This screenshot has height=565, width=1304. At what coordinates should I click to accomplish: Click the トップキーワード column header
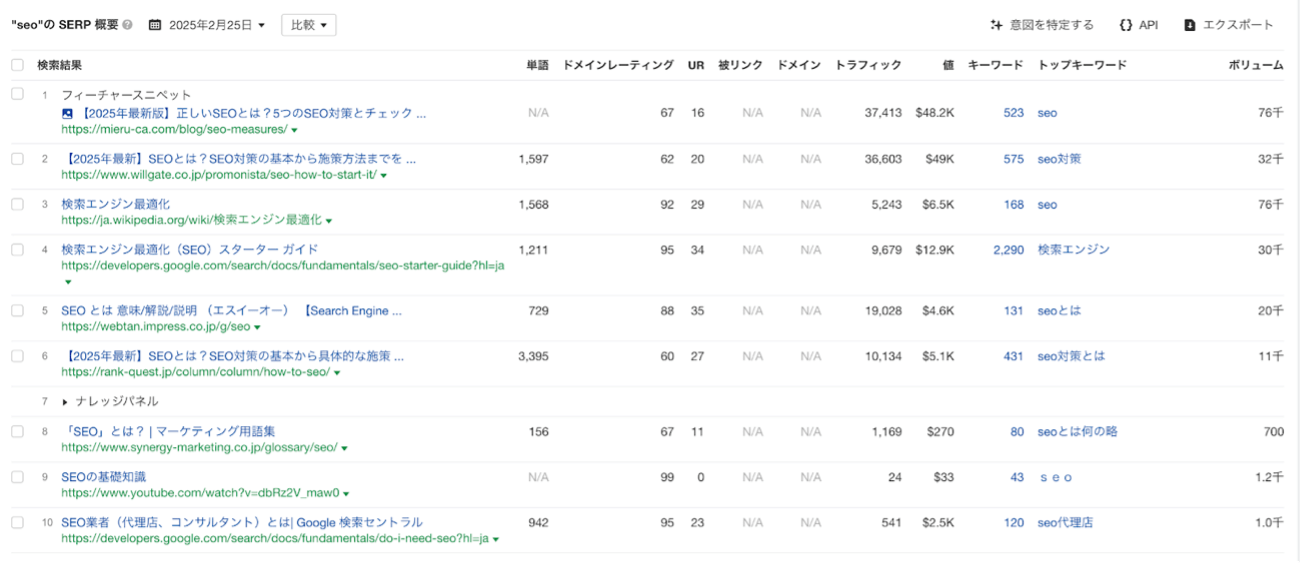click(x=1082, y=65)
